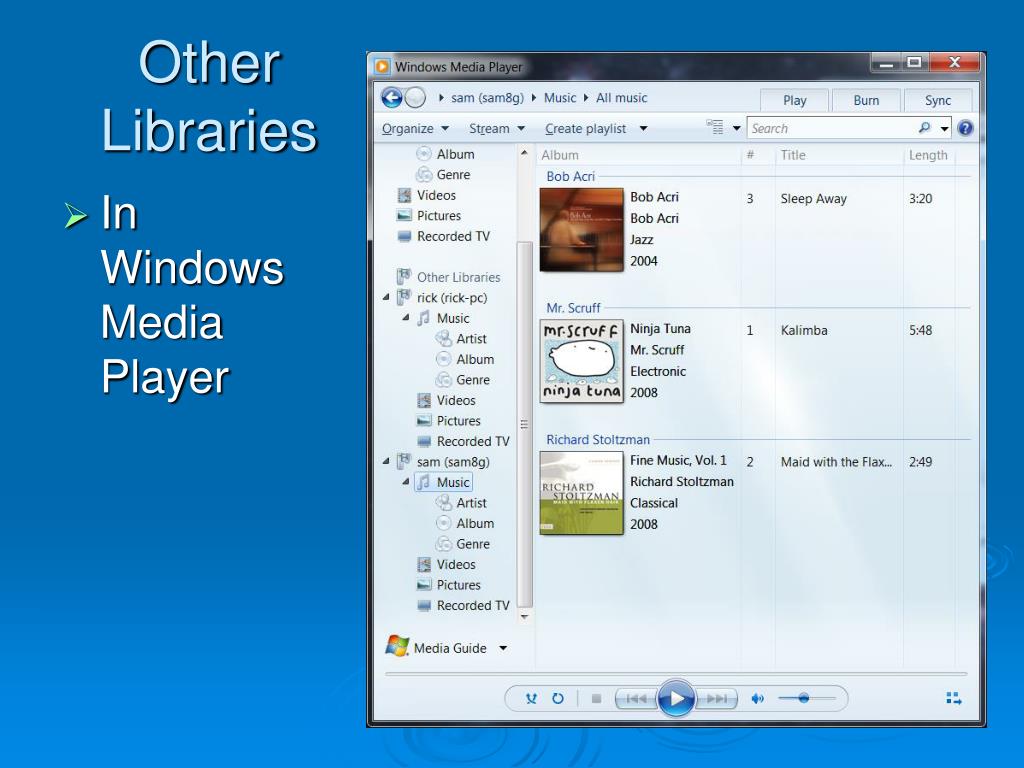Skip to the previous track

point(635,699)
